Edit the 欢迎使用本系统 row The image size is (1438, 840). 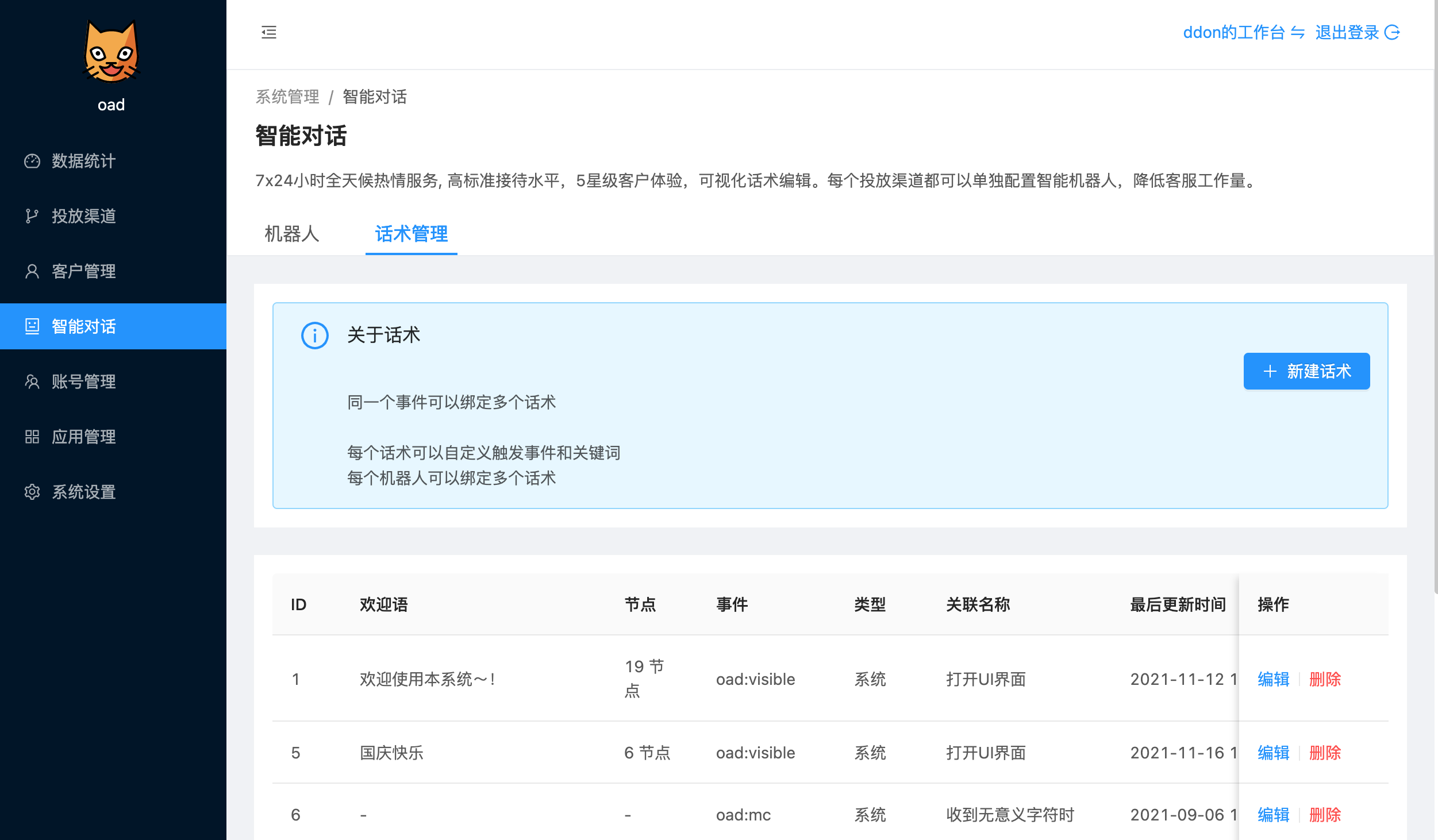click(1274, 679)
